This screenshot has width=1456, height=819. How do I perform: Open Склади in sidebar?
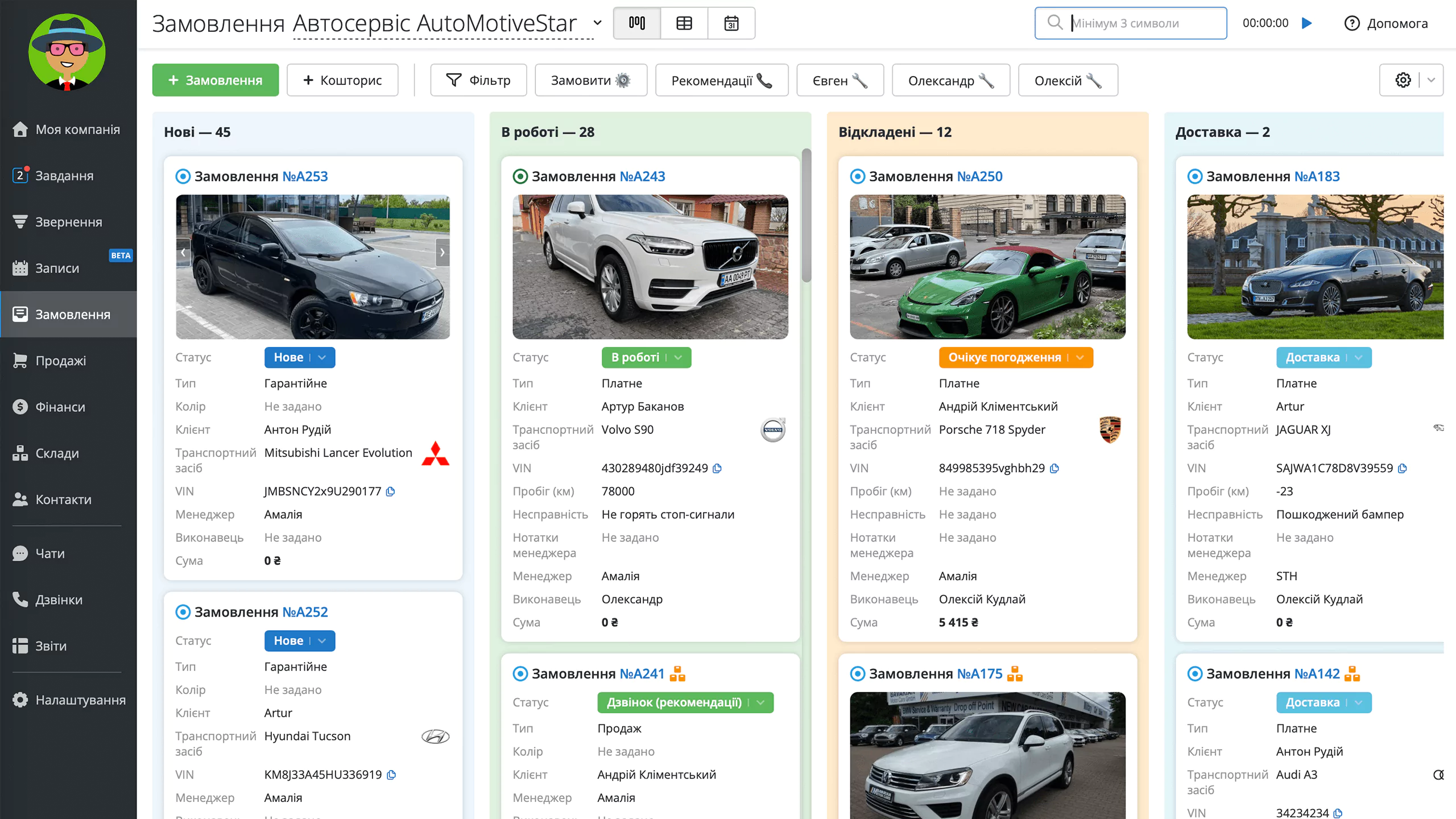tap(68, 453)
